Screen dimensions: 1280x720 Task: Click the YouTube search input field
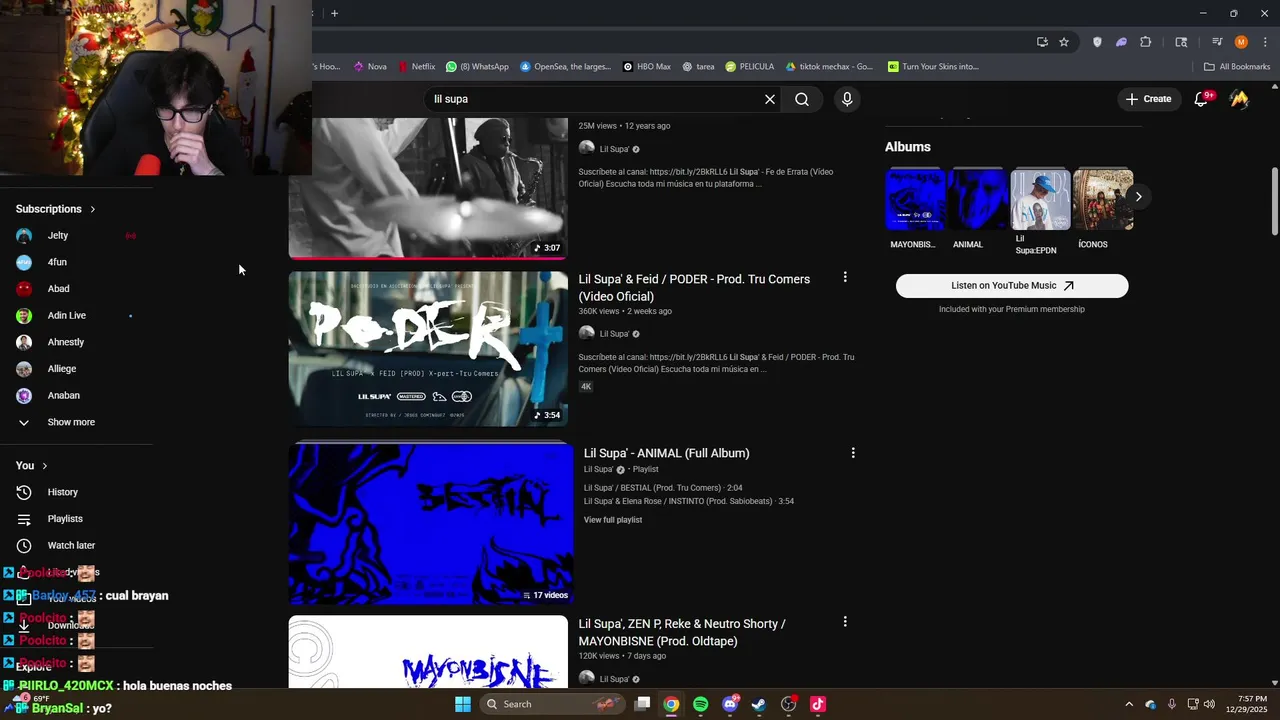(595, 99)
